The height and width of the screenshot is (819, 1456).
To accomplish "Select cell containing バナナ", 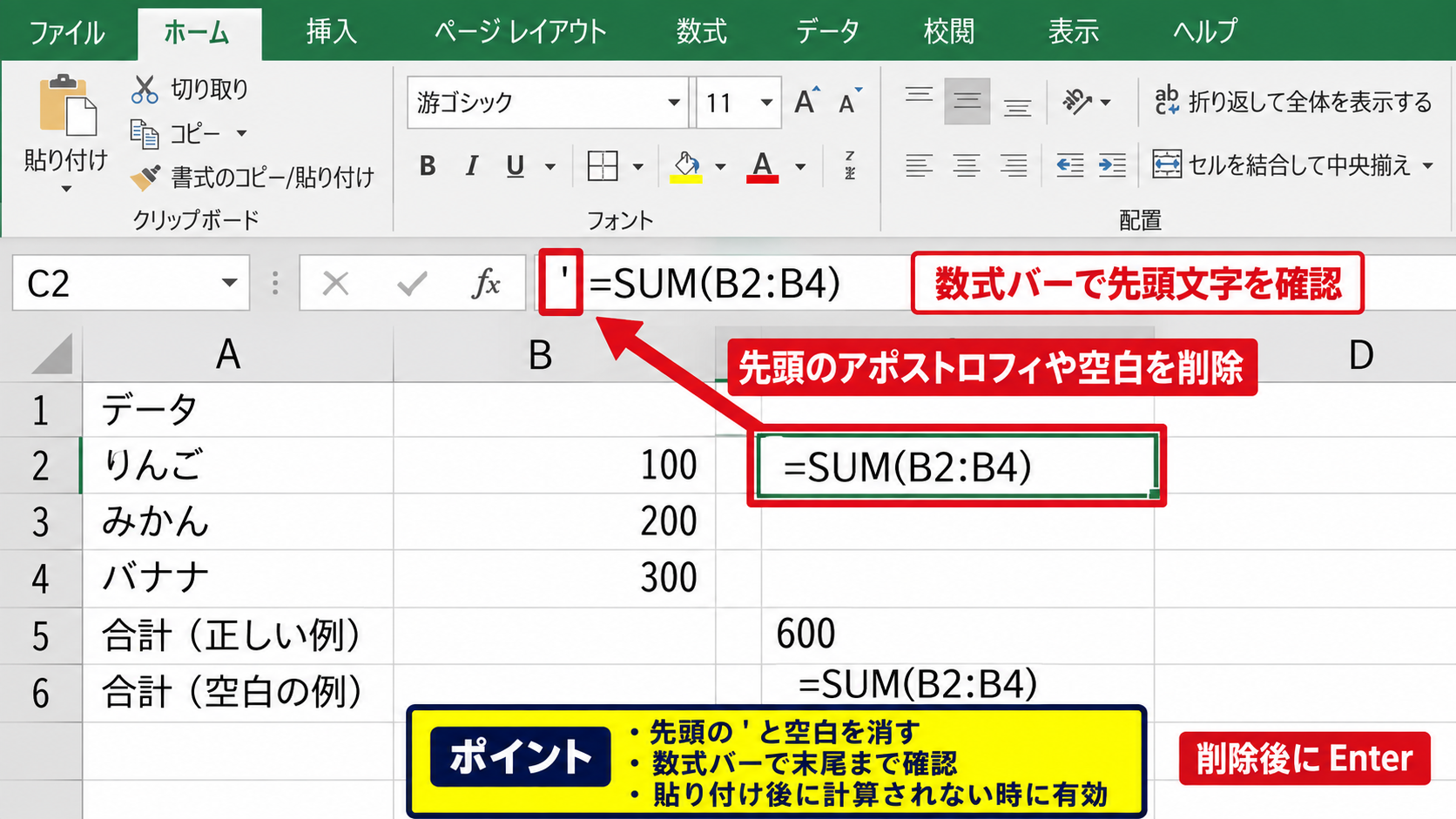I will (238, 578).
